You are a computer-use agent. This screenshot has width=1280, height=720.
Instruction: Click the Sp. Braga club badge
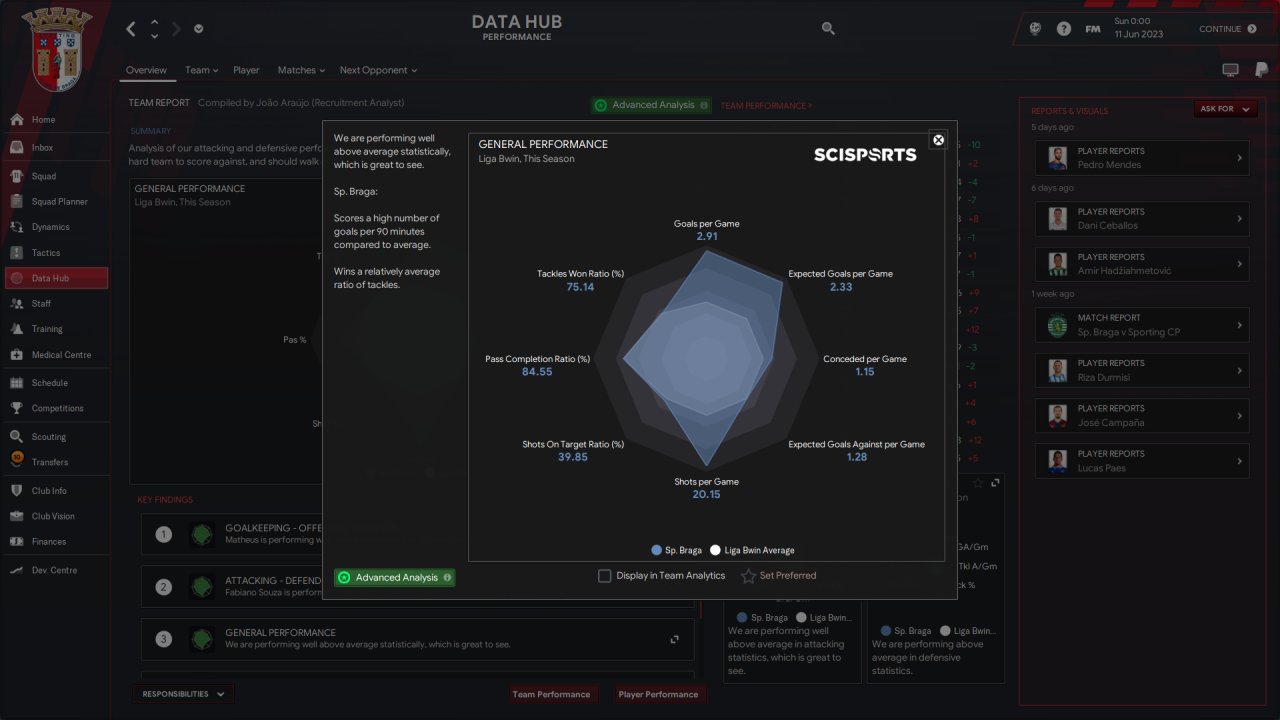[x=56, y=48]
